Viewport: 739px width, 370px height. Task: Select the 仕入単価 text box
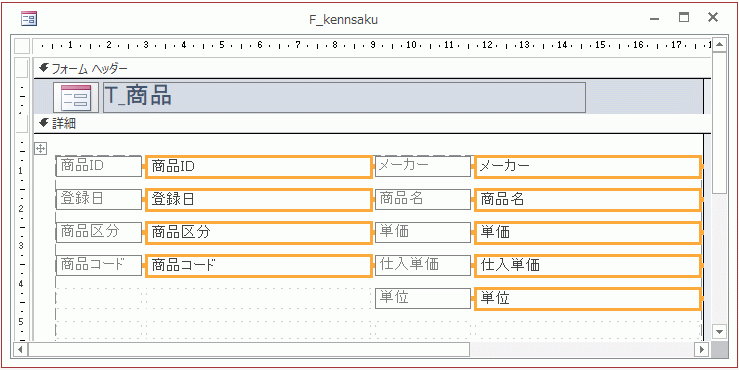pos(588,266)
